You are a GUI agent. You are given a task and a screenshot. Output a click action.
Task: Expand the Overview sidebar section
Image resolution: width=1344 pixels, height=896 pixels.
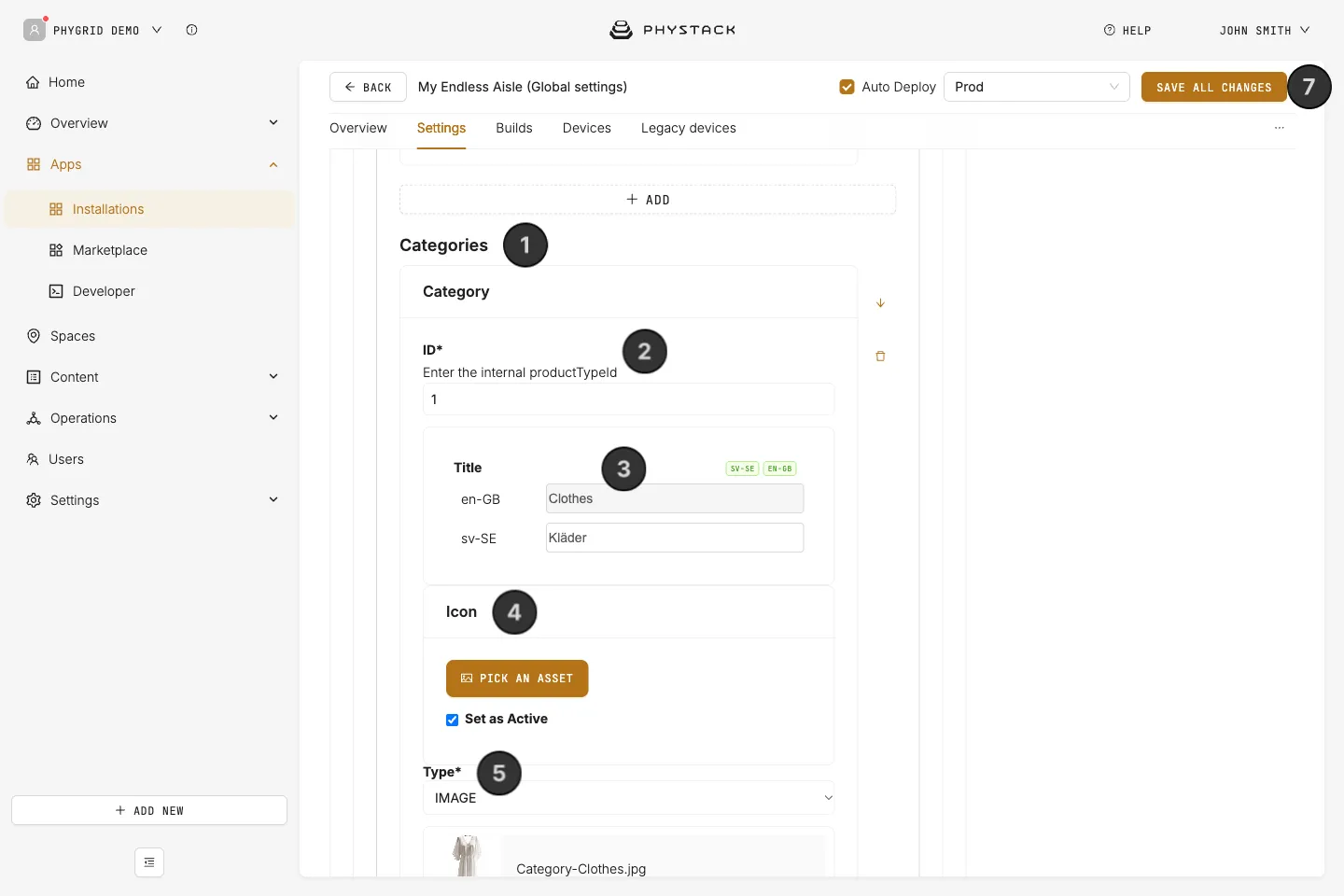[x=273, y=122]
